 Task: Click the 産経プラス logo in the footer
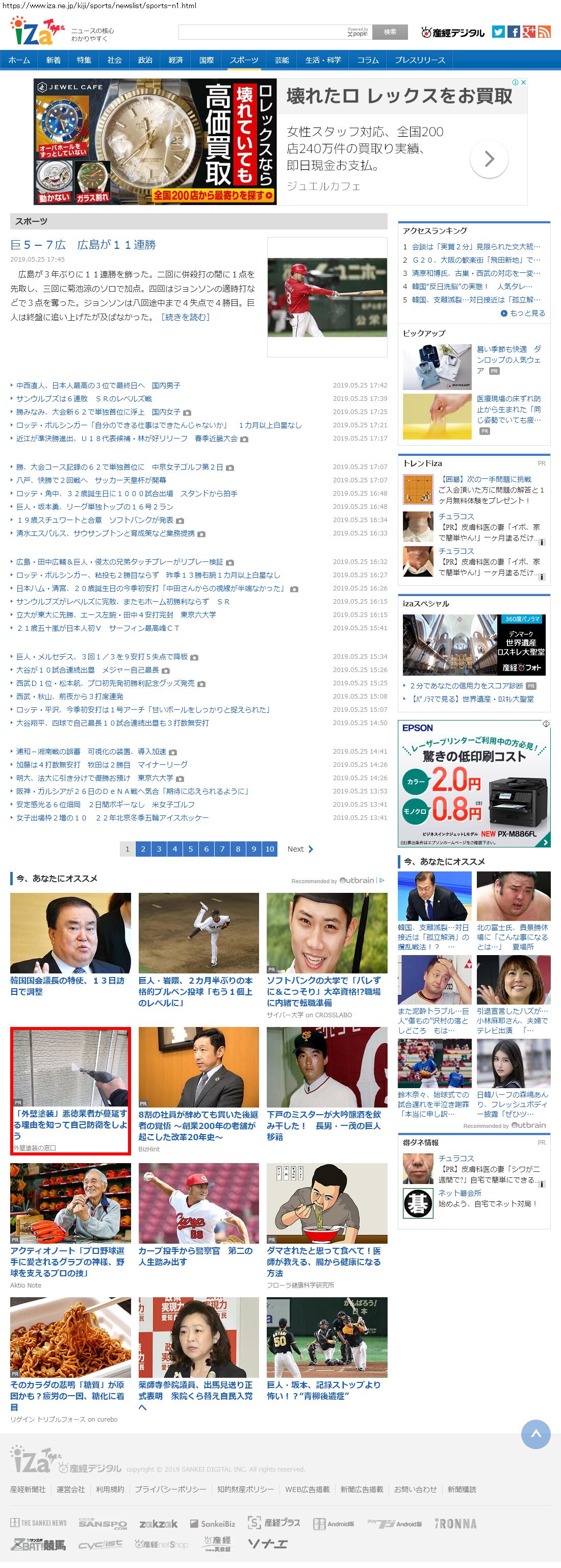[x=273, y=1523]
